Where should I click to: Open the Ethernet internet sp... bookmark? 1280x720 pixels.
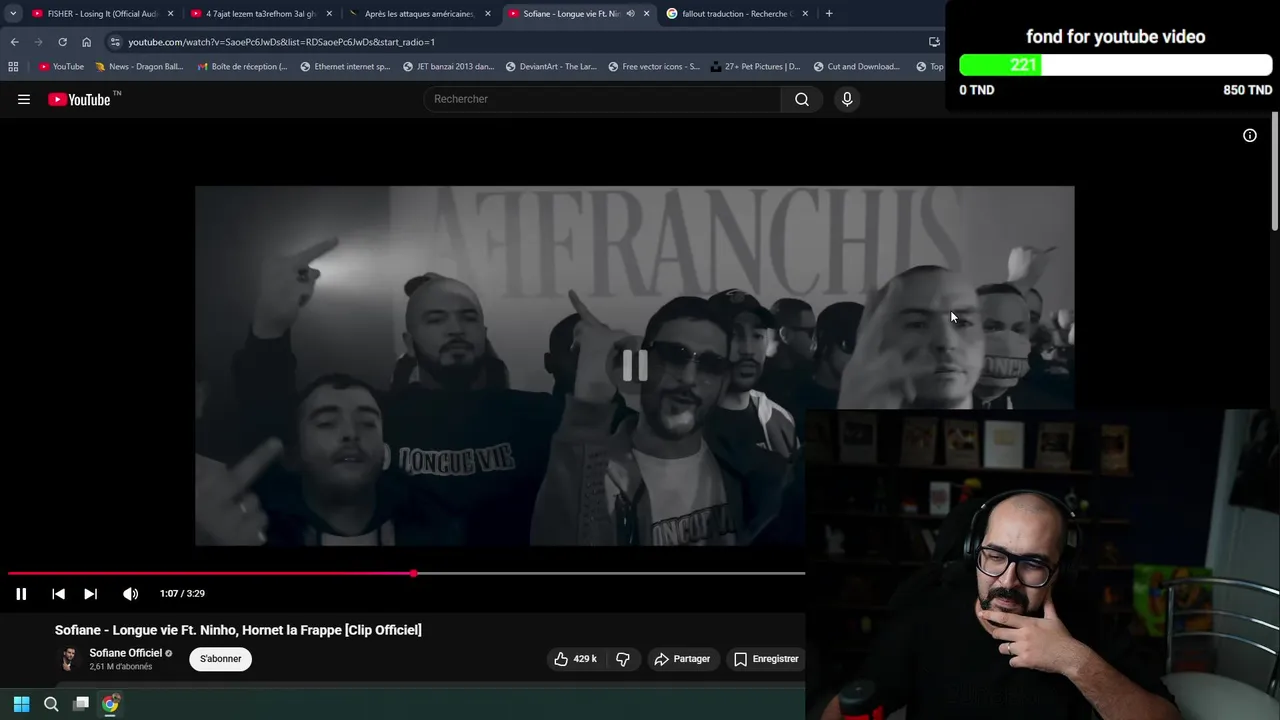(x=345, y=67)
